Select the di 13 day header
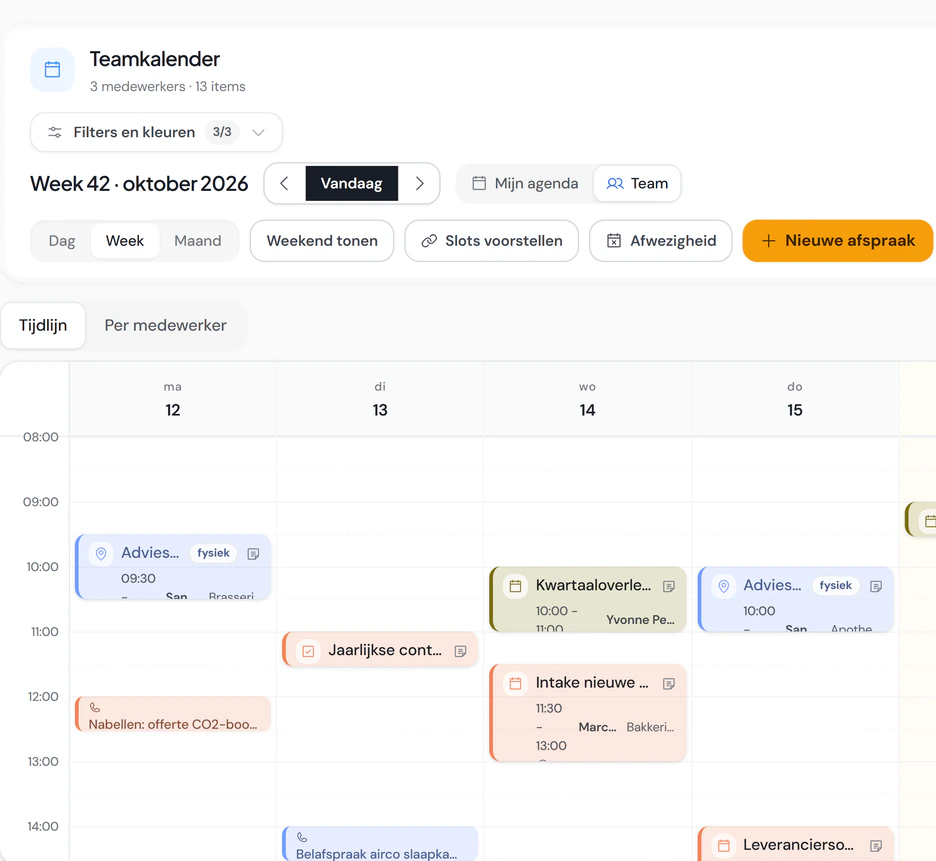This screenshot has height=861, width=936. click(380, 399)
